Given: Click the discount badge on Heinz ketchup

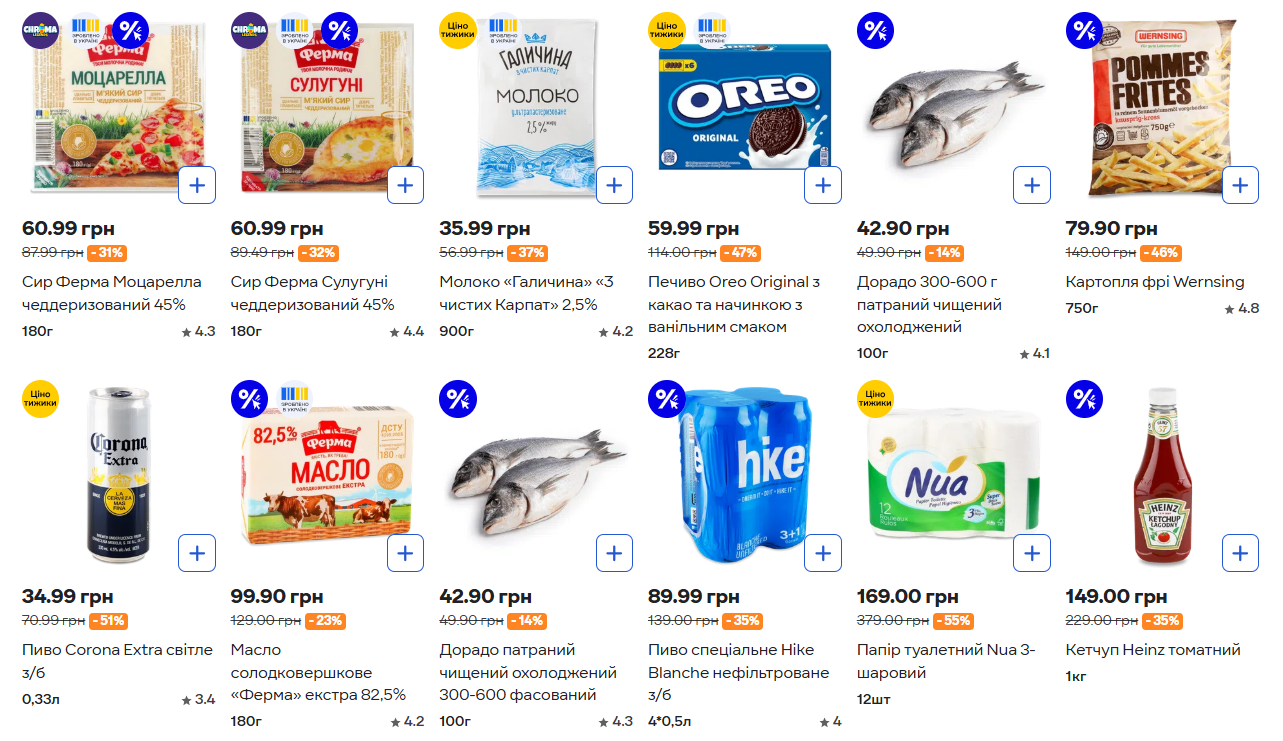Looking at the screenshot, I should (x=1085, y=400).
